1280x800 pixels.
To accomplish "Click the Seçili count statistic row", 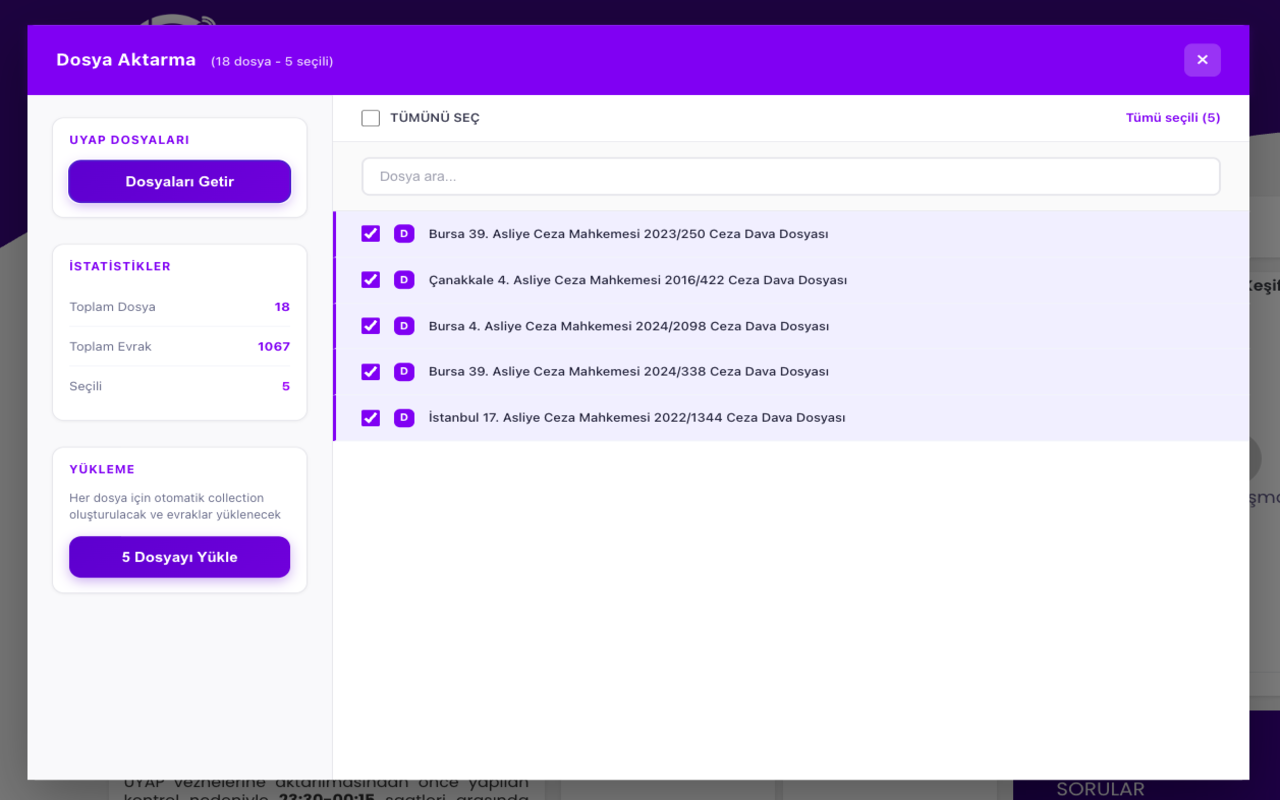I will 180,387.
